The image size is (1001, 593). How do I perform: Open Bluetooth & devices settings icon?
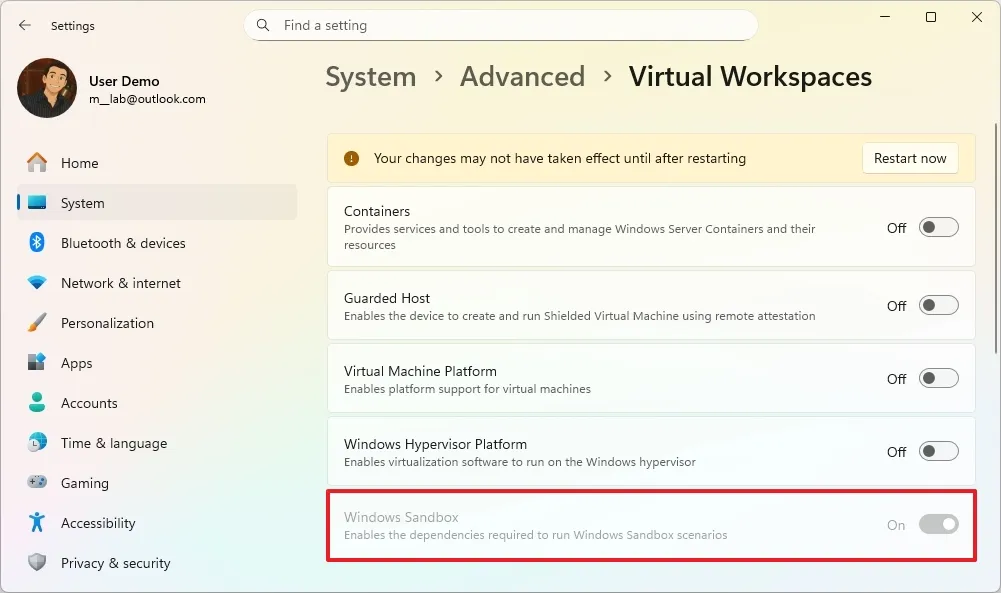(x=36, y=243)
